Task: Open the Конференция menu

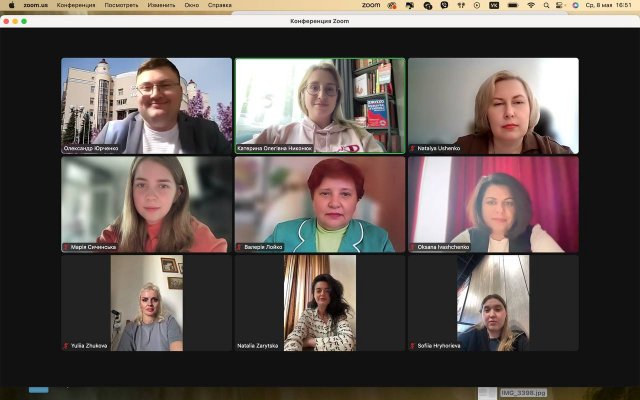Action: pos(77,5)
